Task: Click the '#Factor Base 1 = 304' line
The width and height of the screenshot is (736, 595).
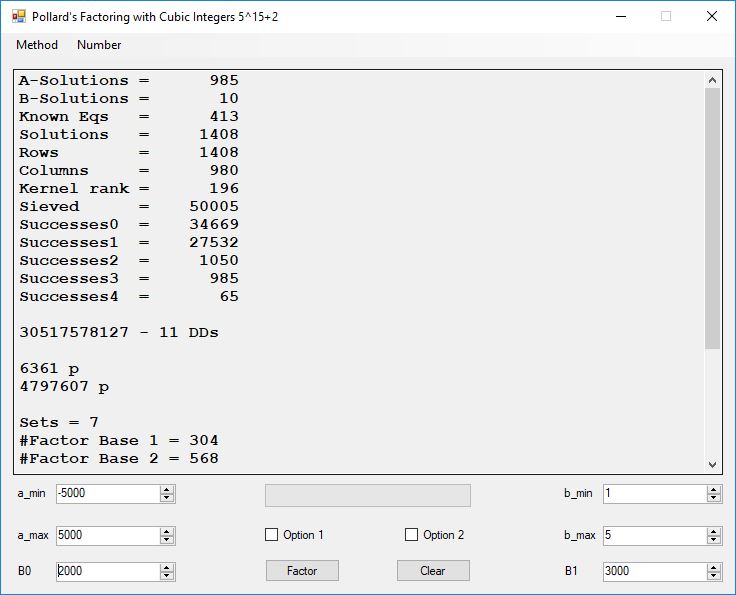Action: point(119,441)
